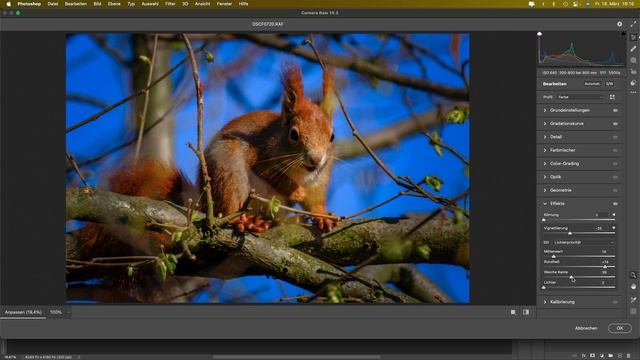Expand Körnung options triangle
Image resolution: width=640 pixels, height=360 pixels.
[x=613, y=215]
